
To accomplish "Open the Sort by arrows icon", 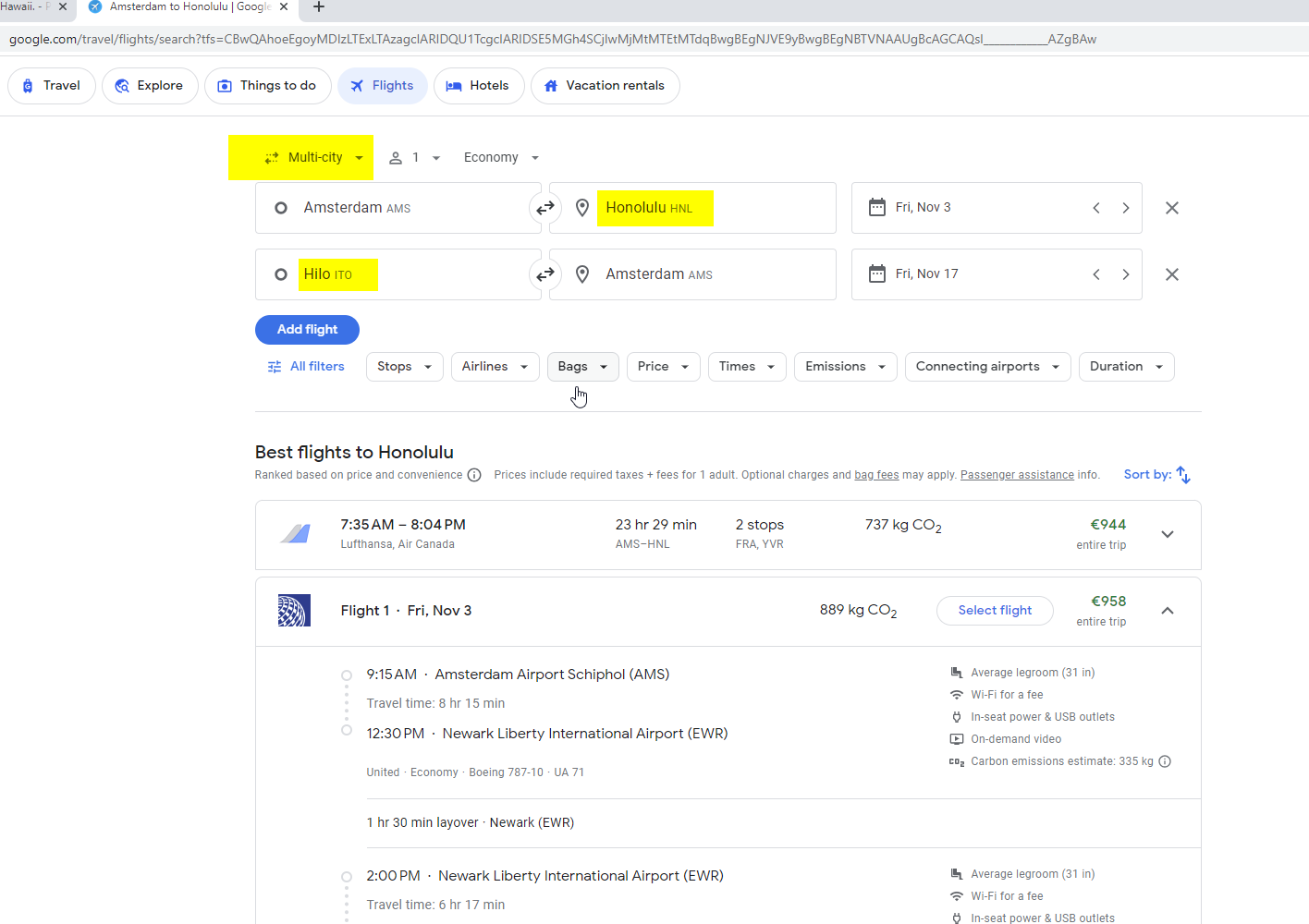I will 1183,475.
